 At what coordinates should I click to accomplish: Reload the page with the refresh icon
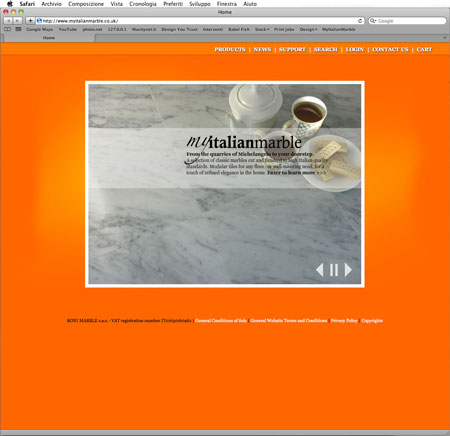click(360, 21)
